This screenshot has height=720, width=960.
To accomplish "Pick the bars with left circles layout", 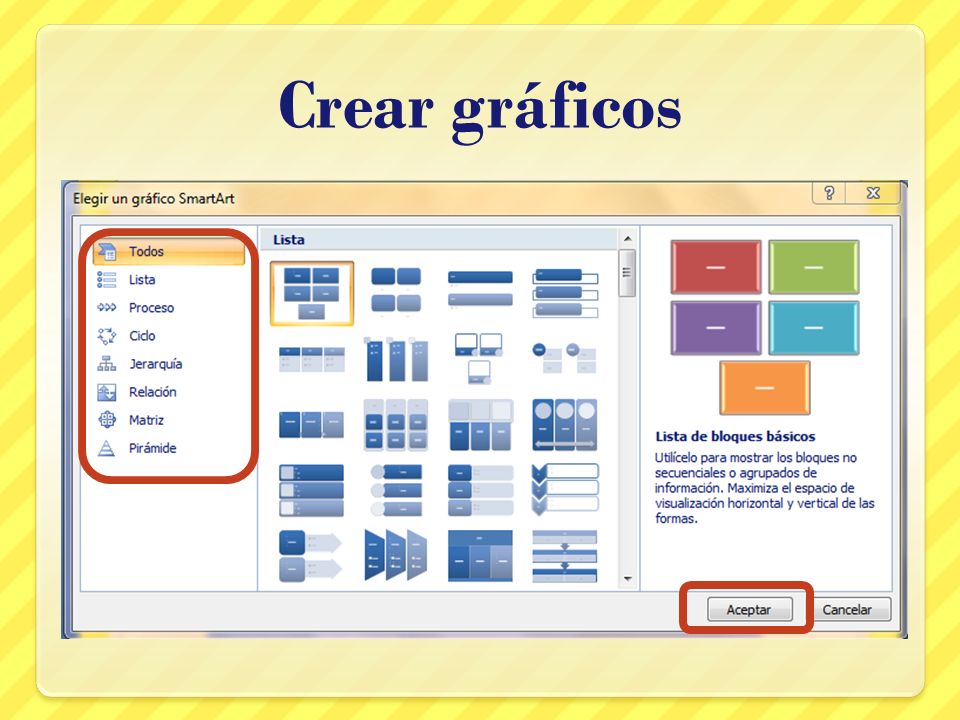I will (x=396, y=490).
